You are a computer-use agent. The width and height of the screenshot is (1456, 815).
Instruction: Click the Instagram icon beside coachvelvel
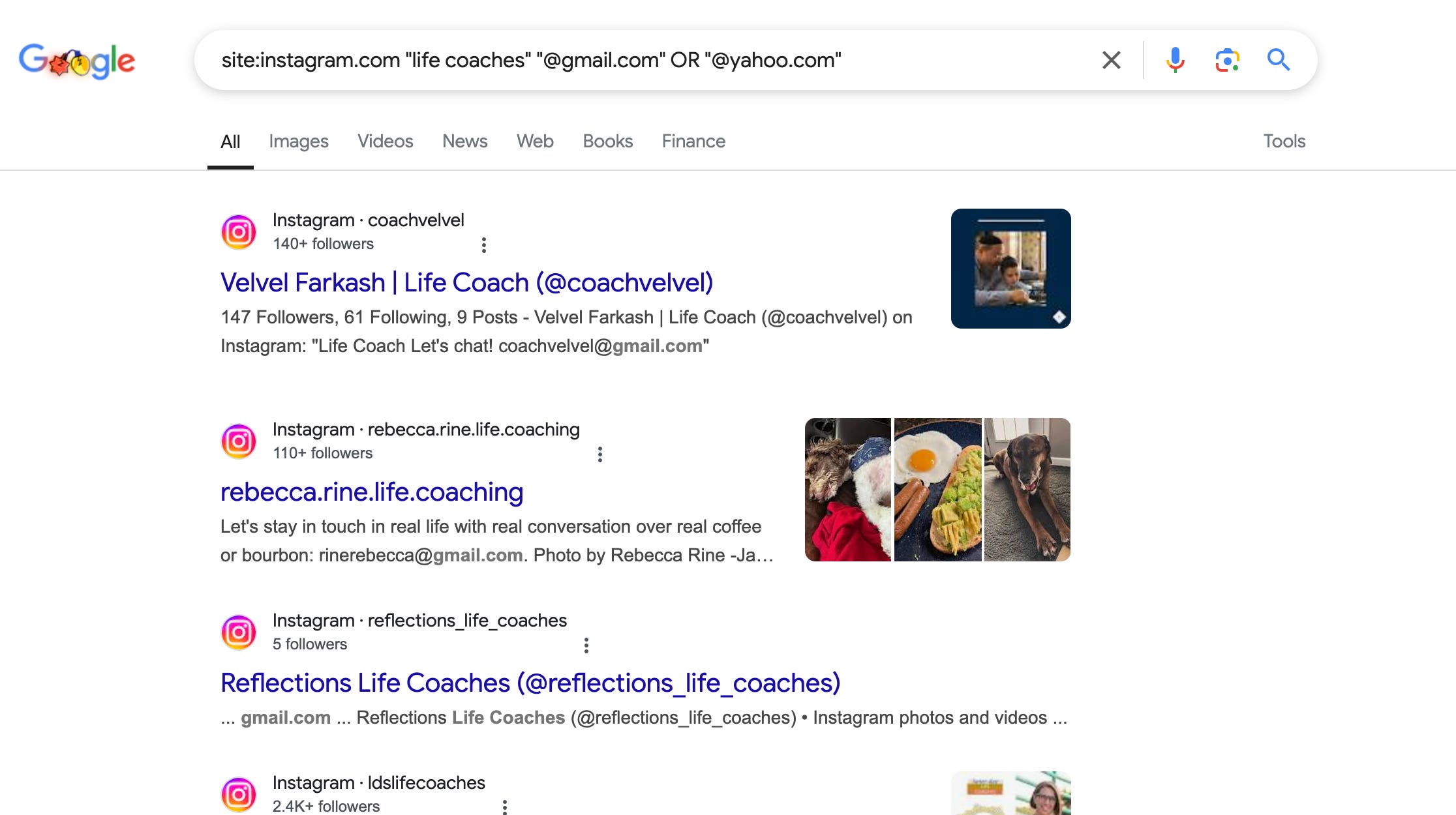tap(239, 232)
